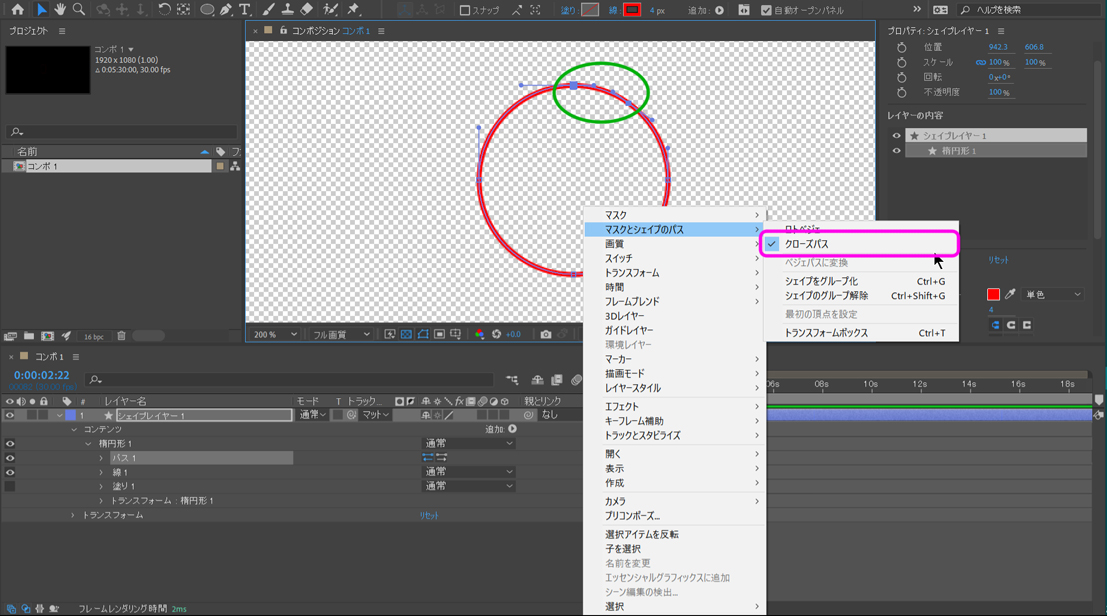Select the Hand tool in the toolbar
The image size is (1107, 616).
pos(60,10)
